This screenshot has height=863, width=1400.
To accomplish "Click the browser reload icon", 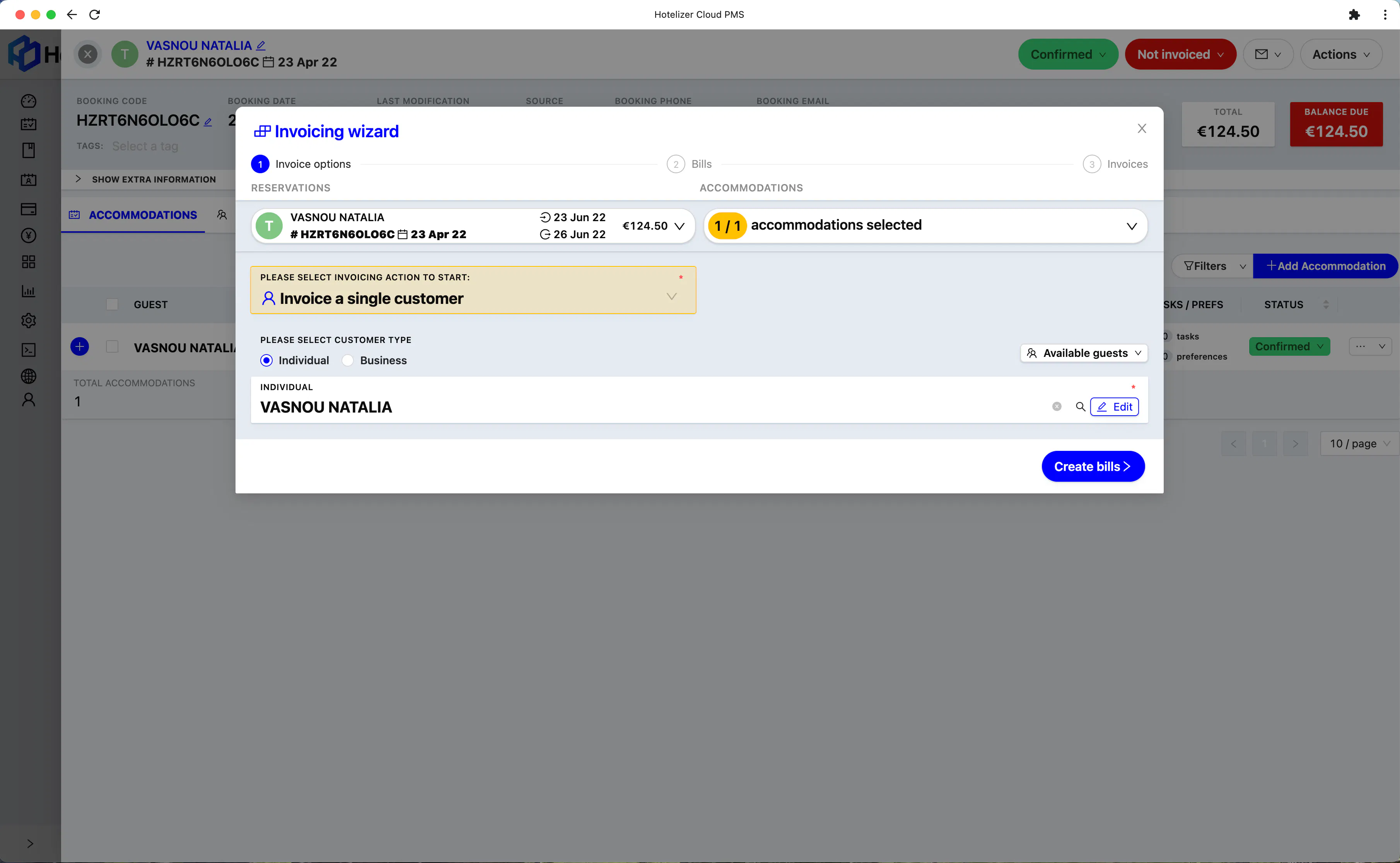I will (95, 15).
